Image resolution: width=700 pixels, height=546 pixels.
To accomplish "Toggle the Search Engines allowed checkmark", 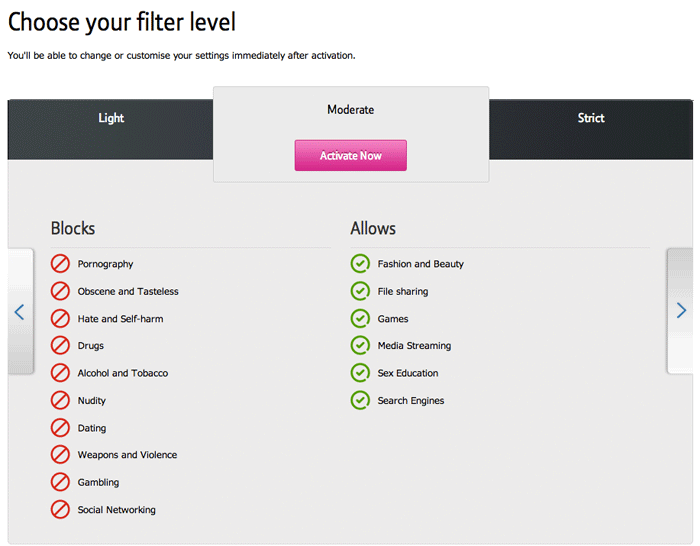I will pyautogui.click(x=360, y=400).
